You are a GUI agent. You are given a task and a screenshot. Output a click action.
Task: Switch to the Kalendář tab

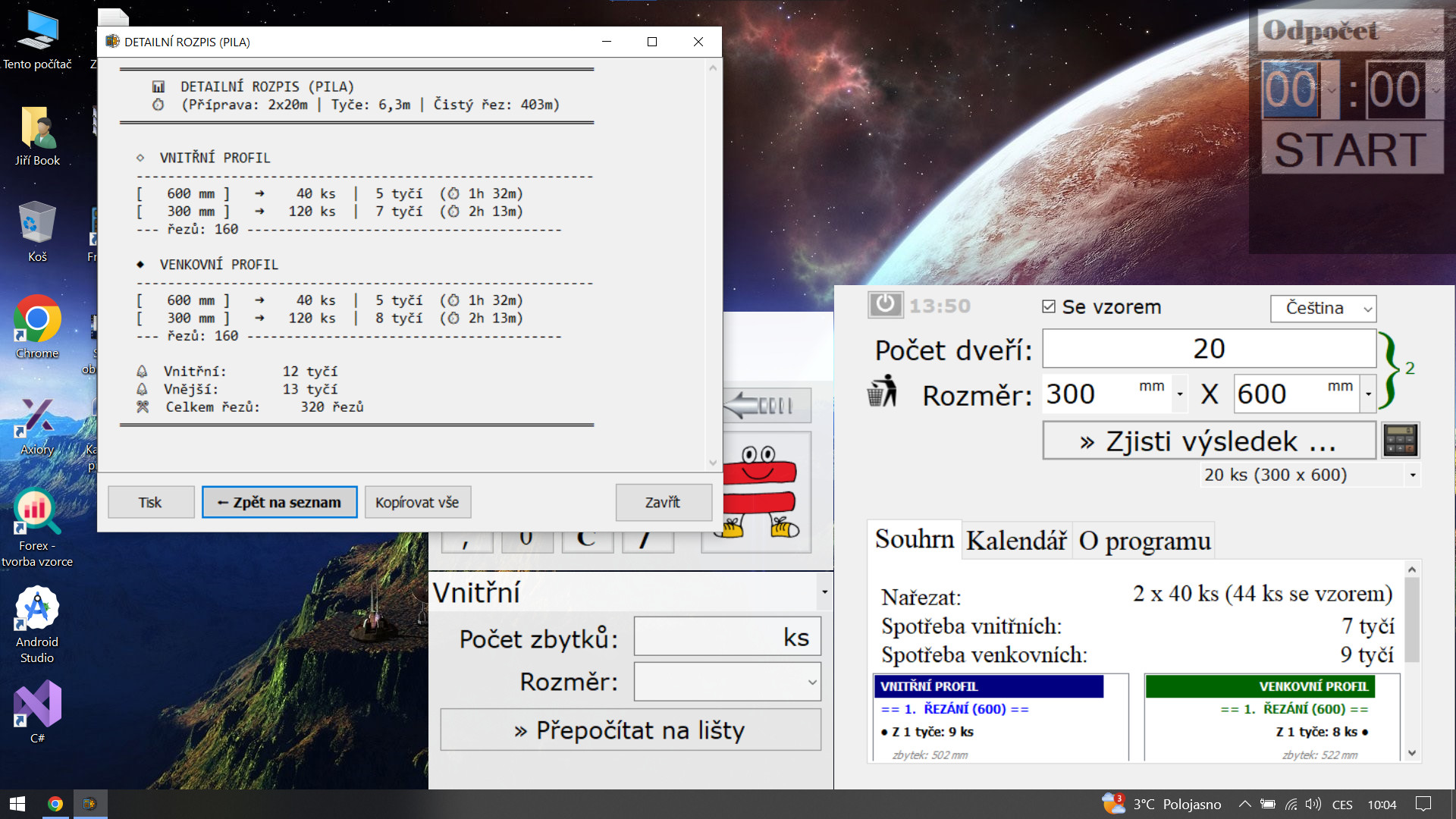[x=1016, y=541]
